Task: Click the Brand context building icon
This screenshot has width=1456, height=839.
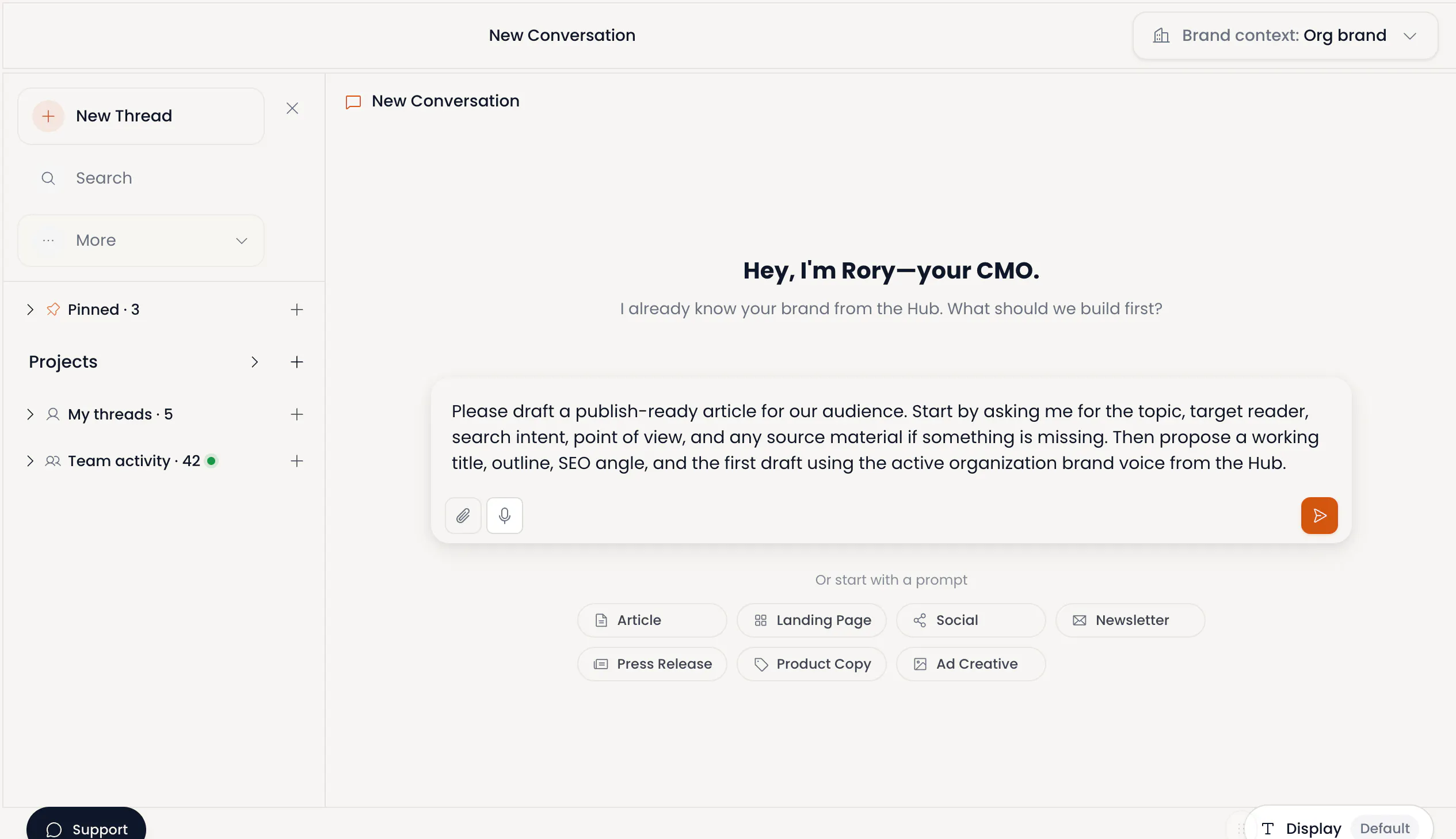Action: tap(1161, 36)
